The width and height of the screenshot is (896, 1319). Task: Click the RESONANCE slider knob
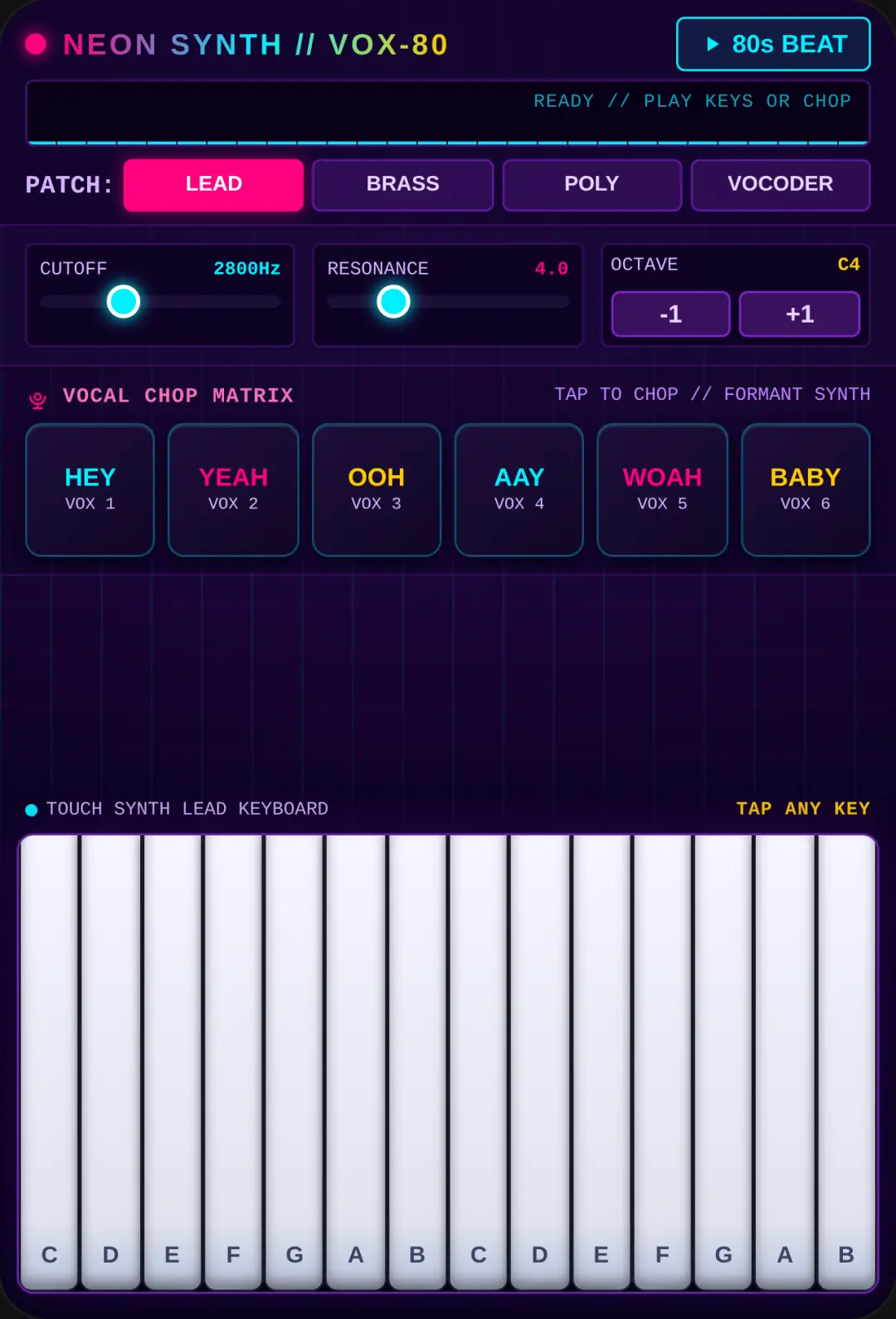pos(393,301)
